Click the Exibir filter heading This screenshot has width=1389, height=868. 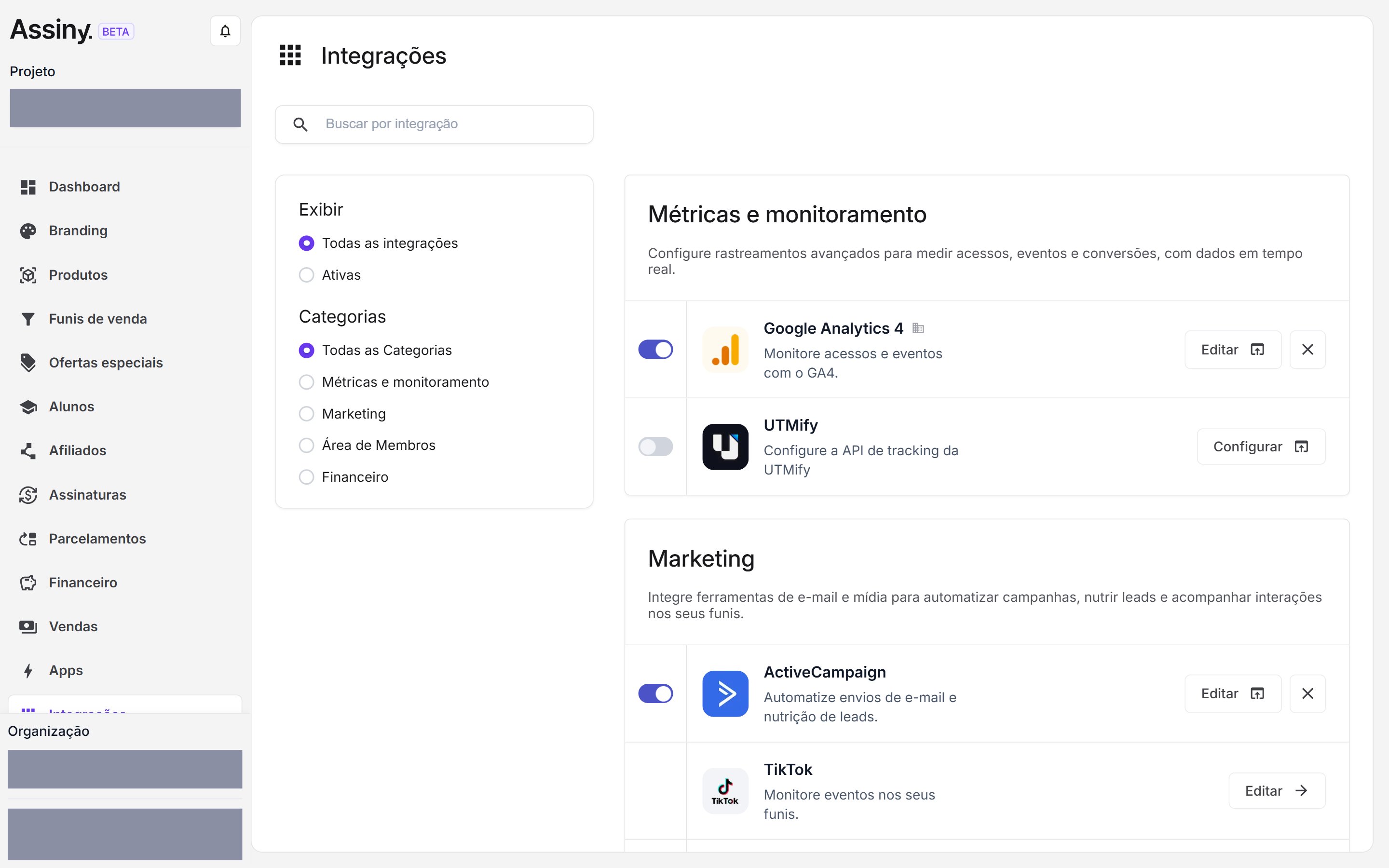321,210
